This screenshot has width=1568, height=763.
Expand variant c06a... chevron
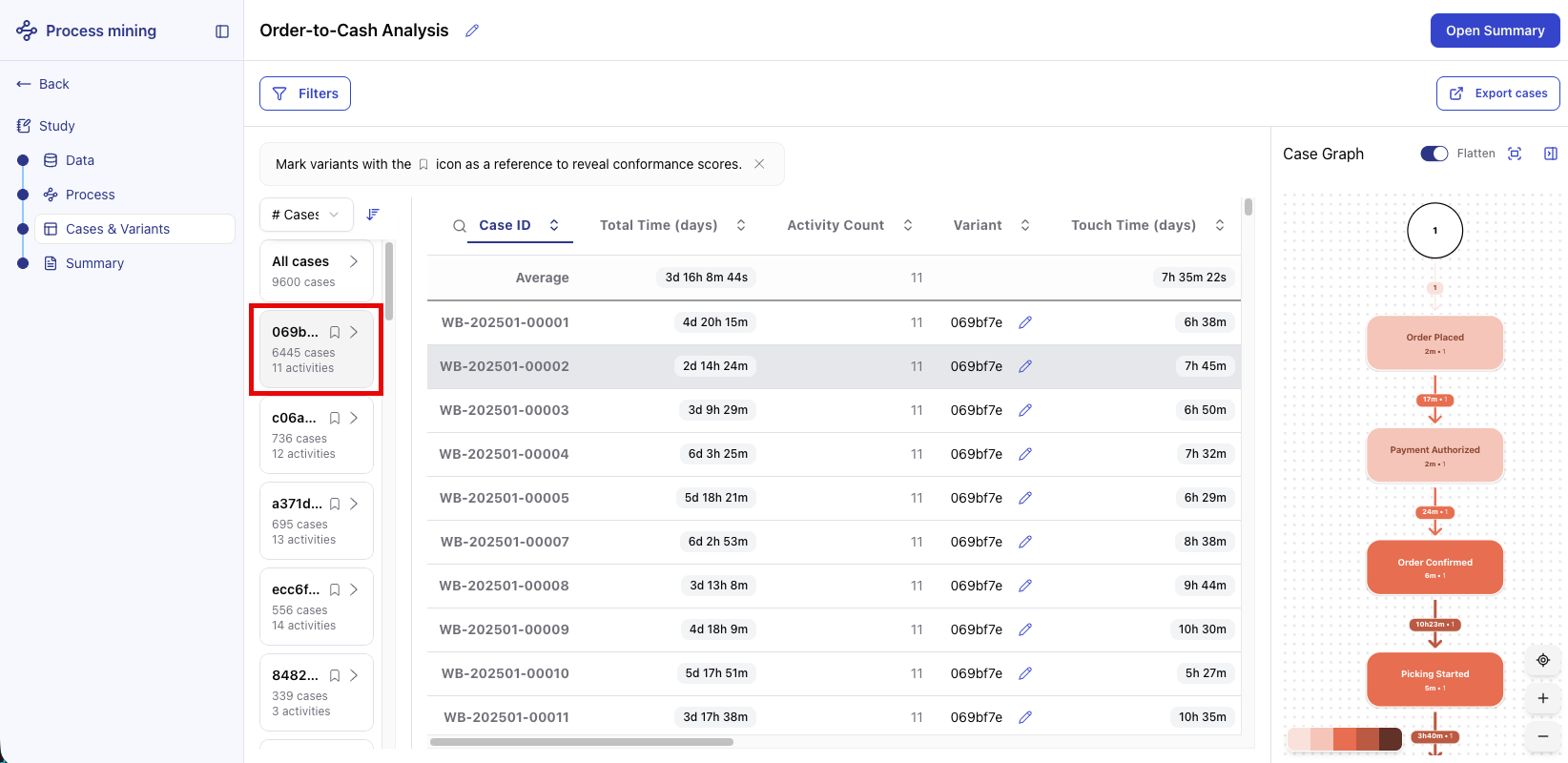tap(354, 418)
